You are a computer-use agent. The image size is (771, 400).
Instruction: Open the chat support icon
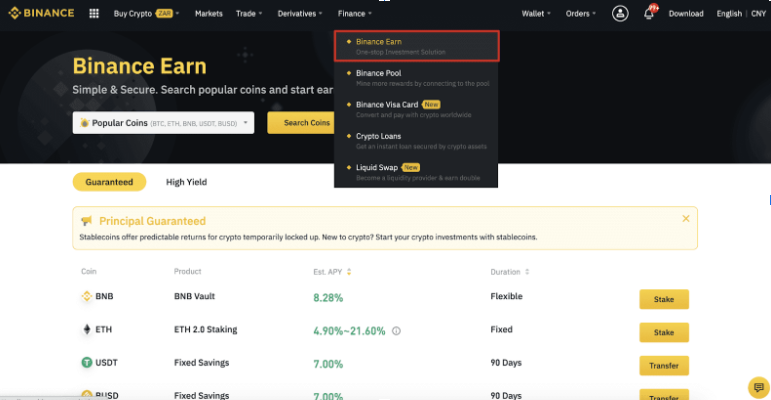click(x=759, y=387)
